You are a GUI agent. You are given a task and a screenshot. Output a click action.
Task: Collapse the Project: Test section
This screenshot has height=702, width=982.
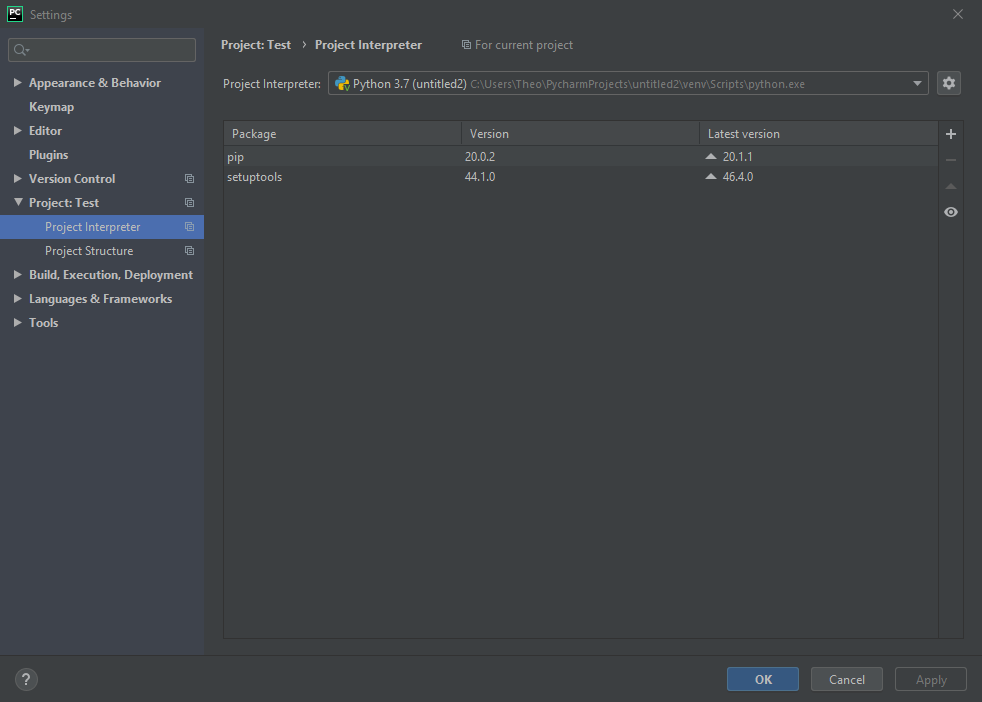18,202
